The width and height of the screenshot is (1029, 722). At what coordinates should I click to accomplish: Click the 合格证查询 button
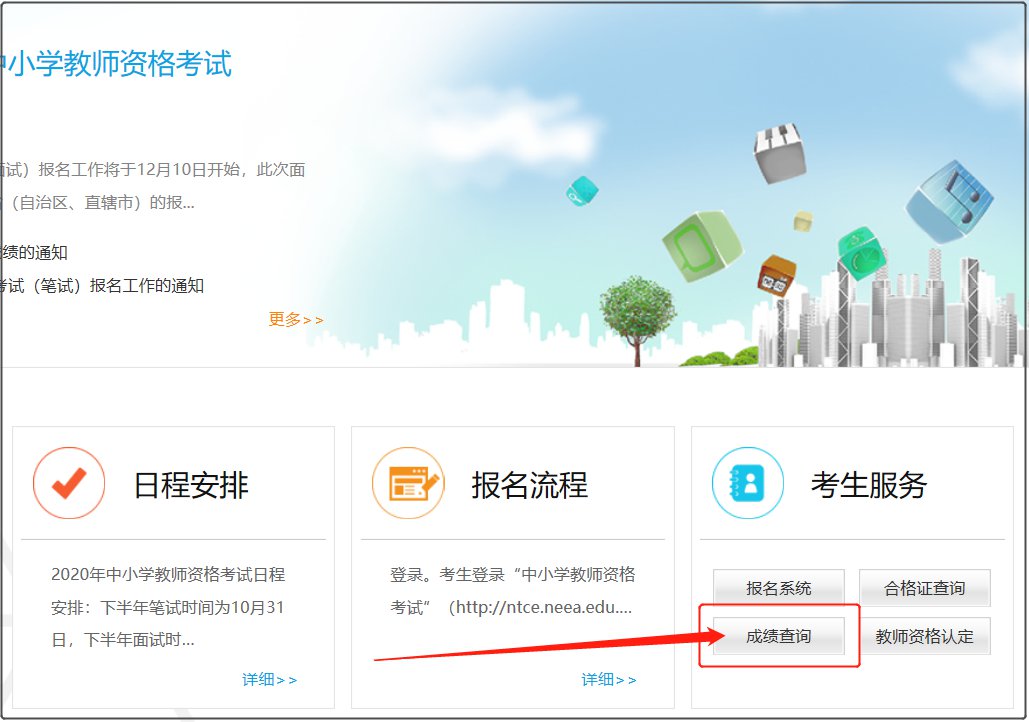(925, 588)
